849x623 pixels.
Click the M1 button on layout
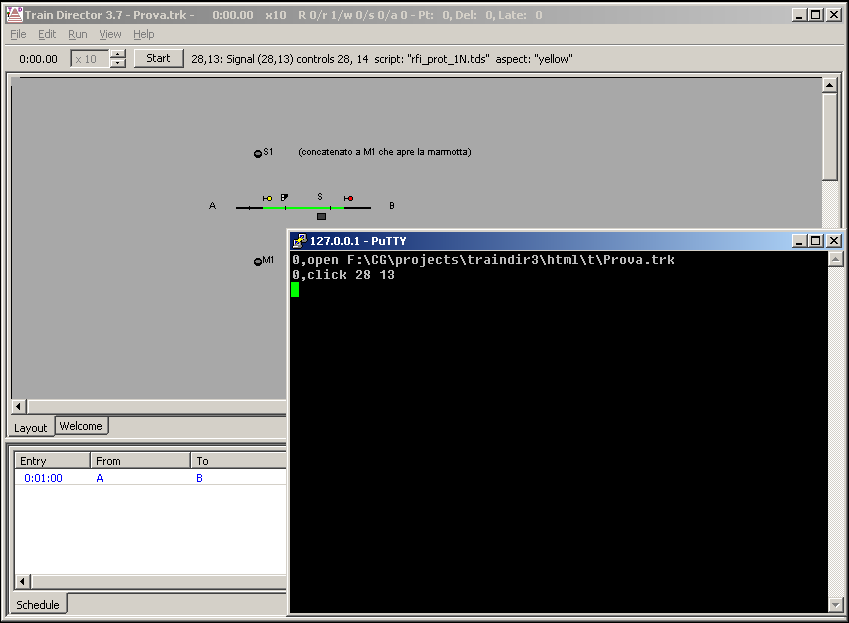point(257,261)
